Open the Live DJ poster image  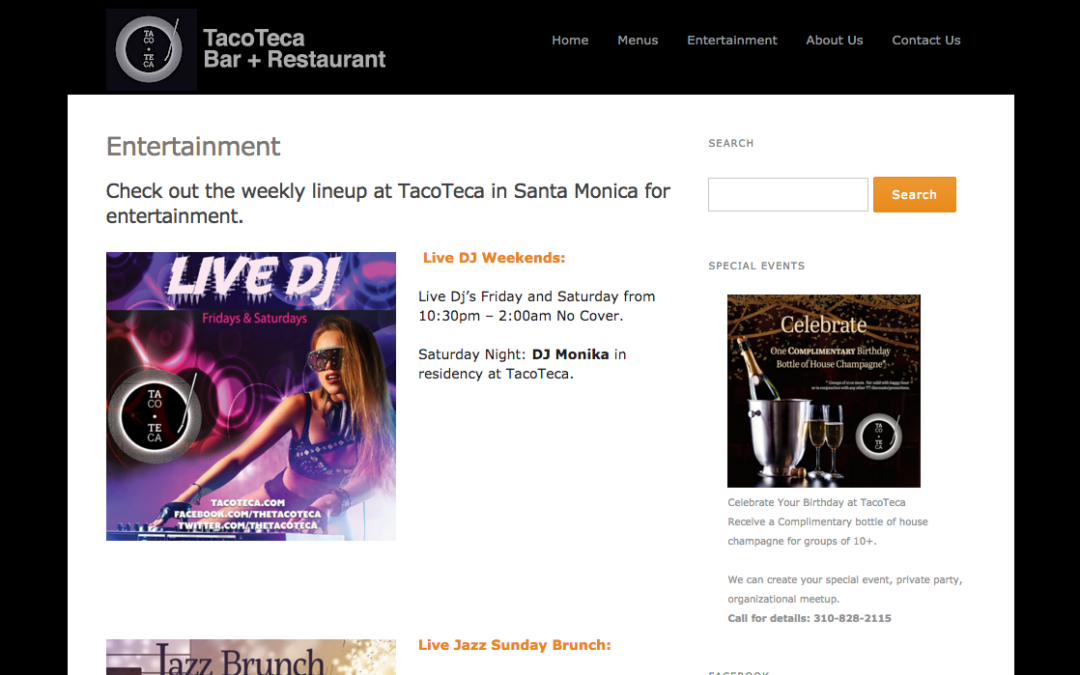(x=251, y=396)
